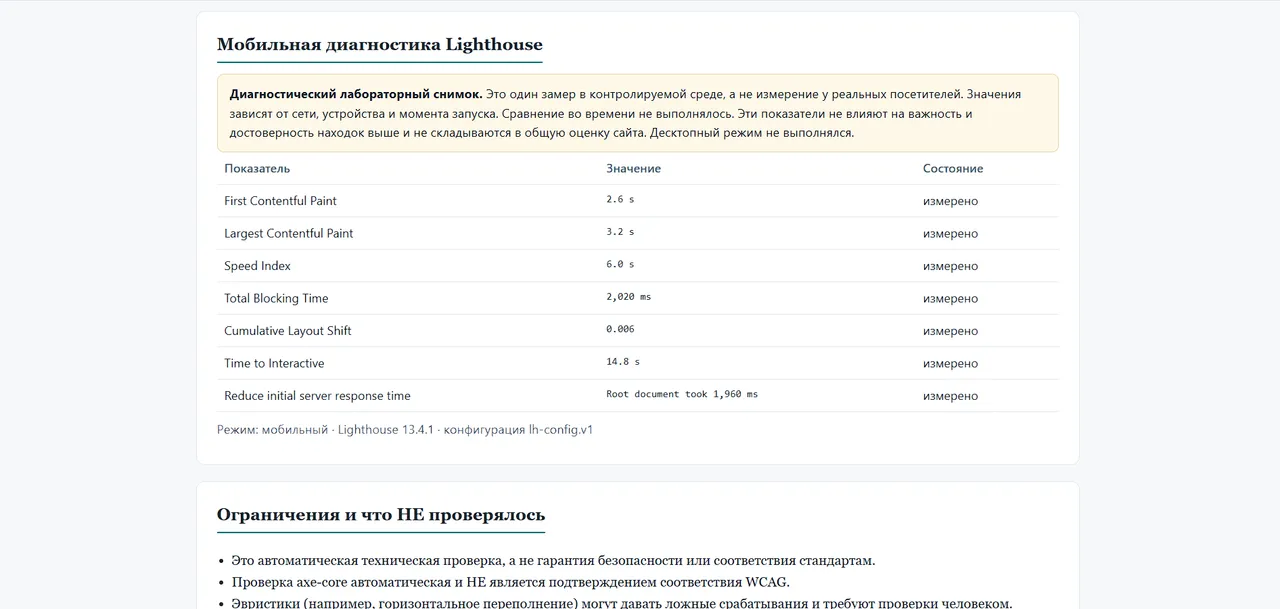Click the 'Значение' column header
Screen dimensions: 1280x609
point(633,168)
